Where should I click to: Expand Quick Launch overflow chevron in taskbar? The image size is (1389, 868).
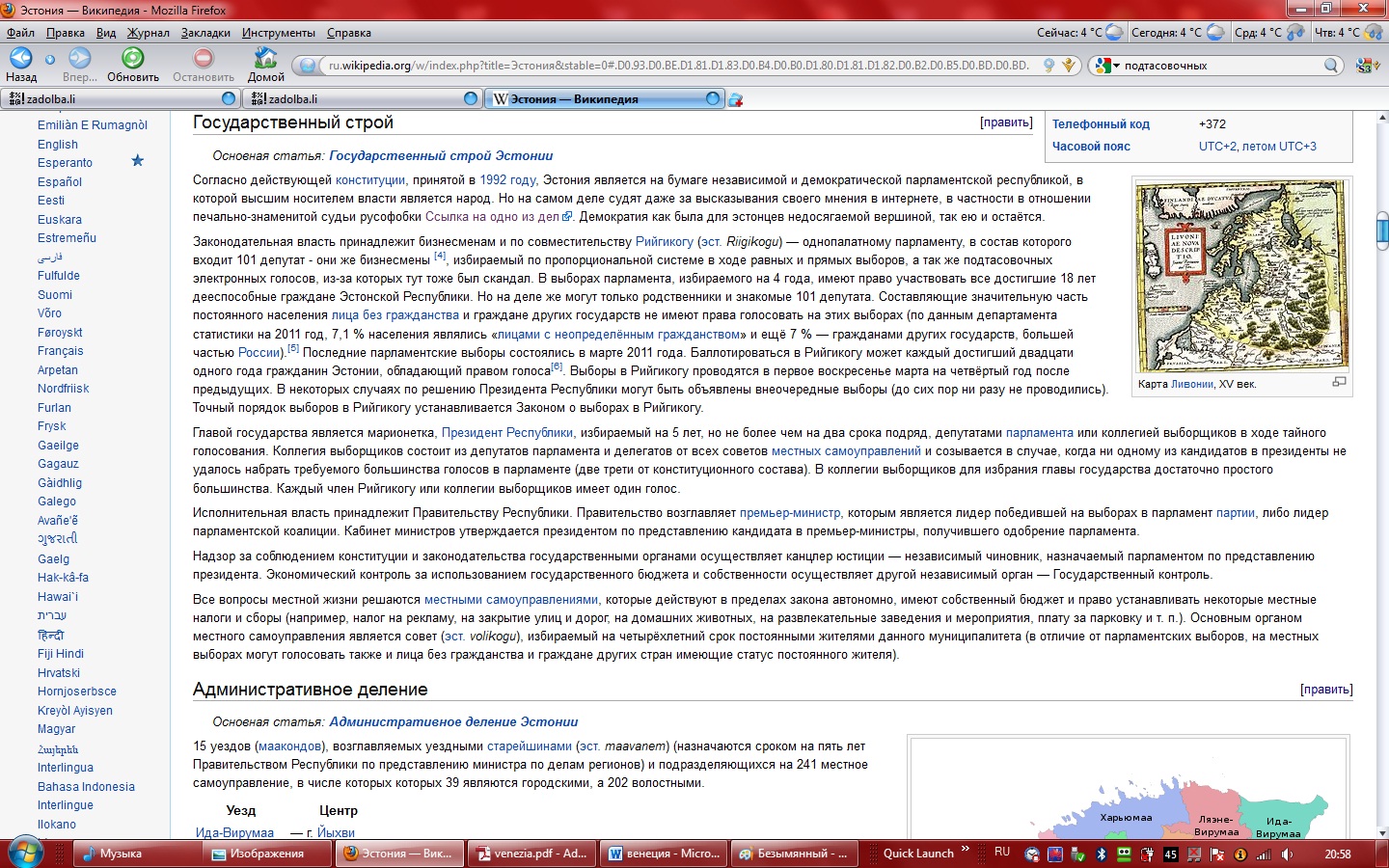pyautogui.click(x=965, y=851)
